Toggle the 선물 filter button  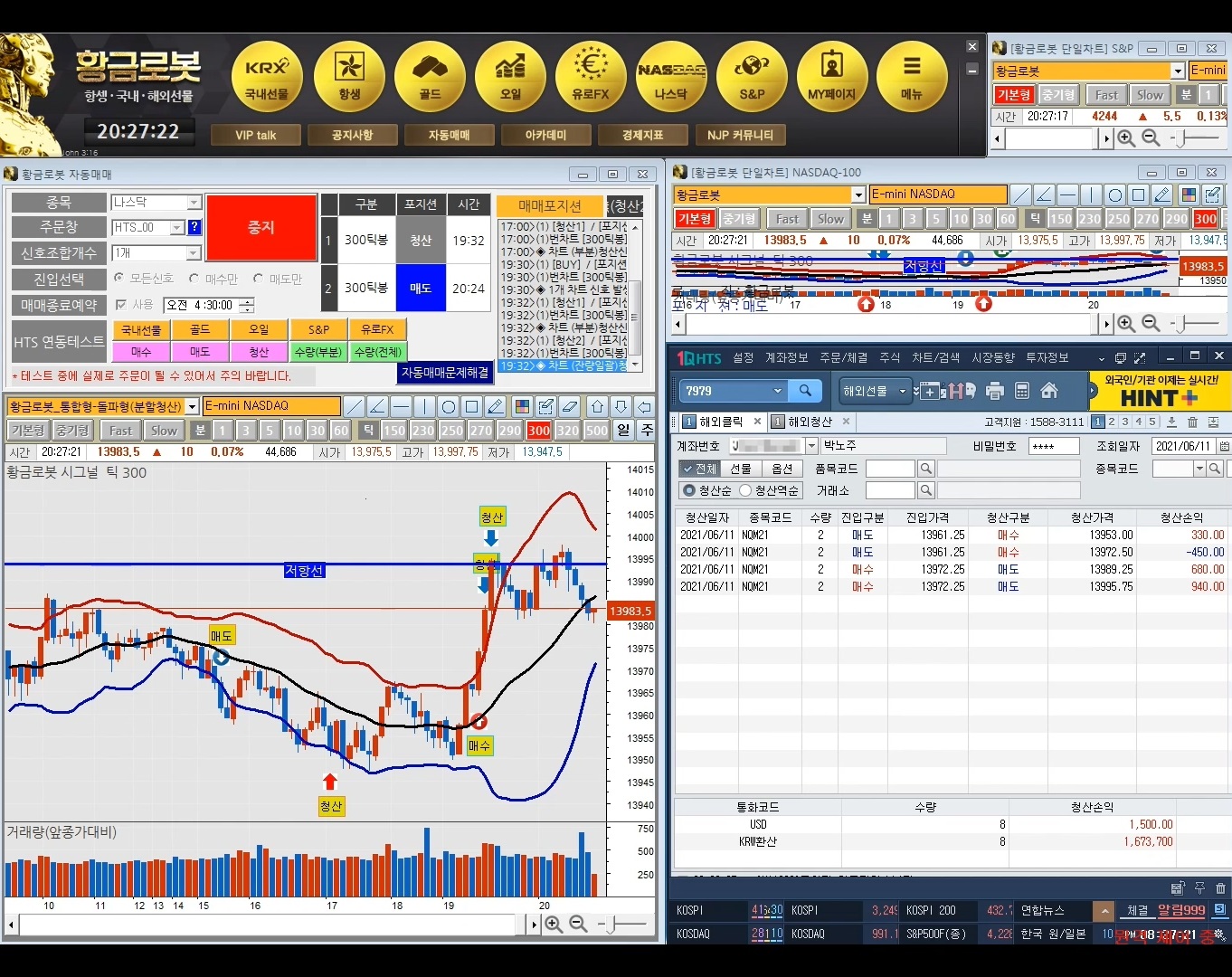[741, 469]
